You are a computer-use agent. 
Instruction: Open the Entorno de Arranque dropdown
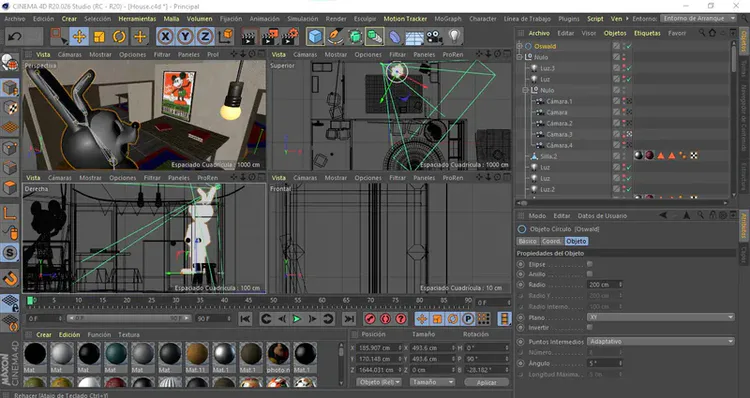pyautogui.click(x=699, y=18)
